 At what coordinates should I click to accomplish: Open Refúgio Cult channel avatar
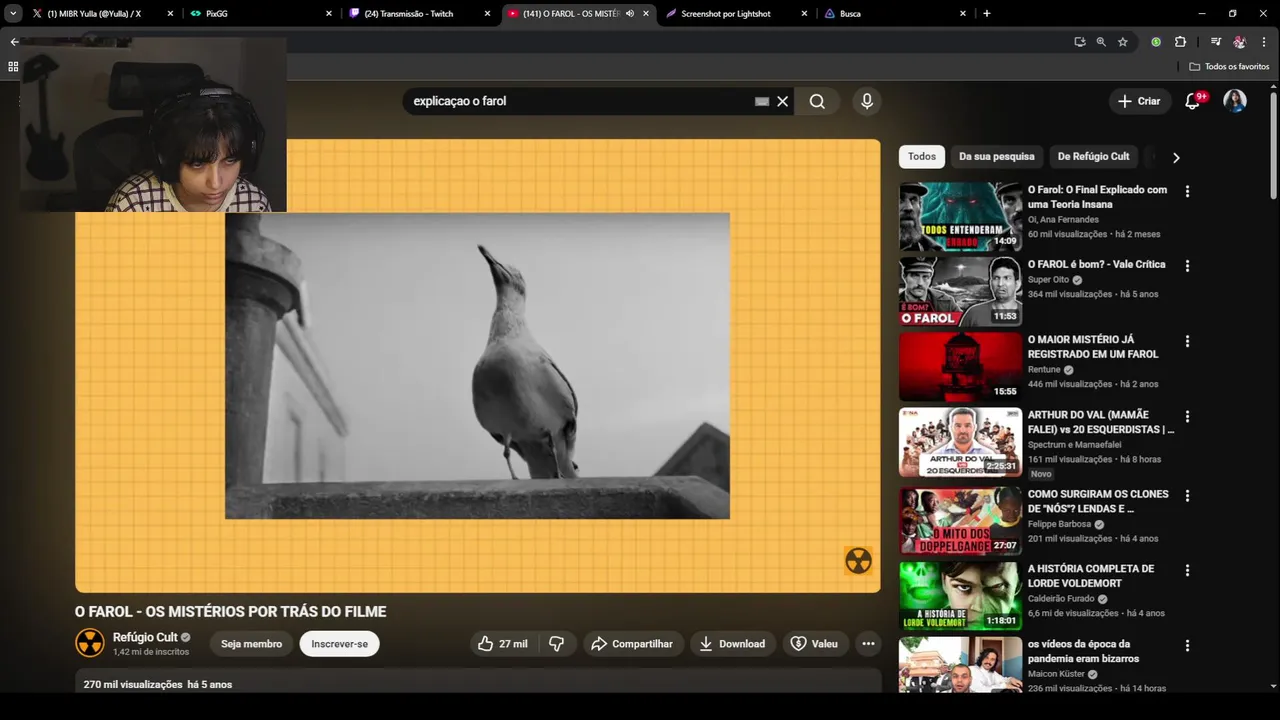pyautogui.click(x=90, y=643)
